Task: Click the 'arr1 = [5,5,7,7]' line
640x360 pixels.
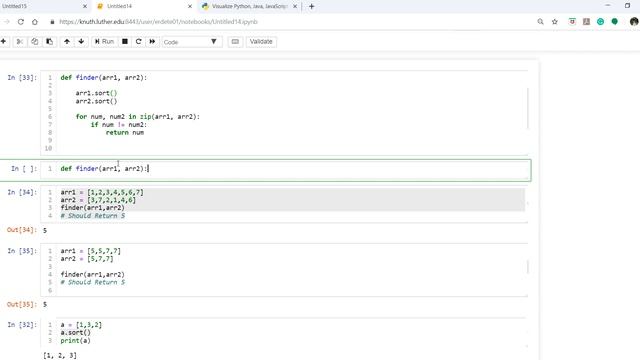Action: [x=91, y=251]
